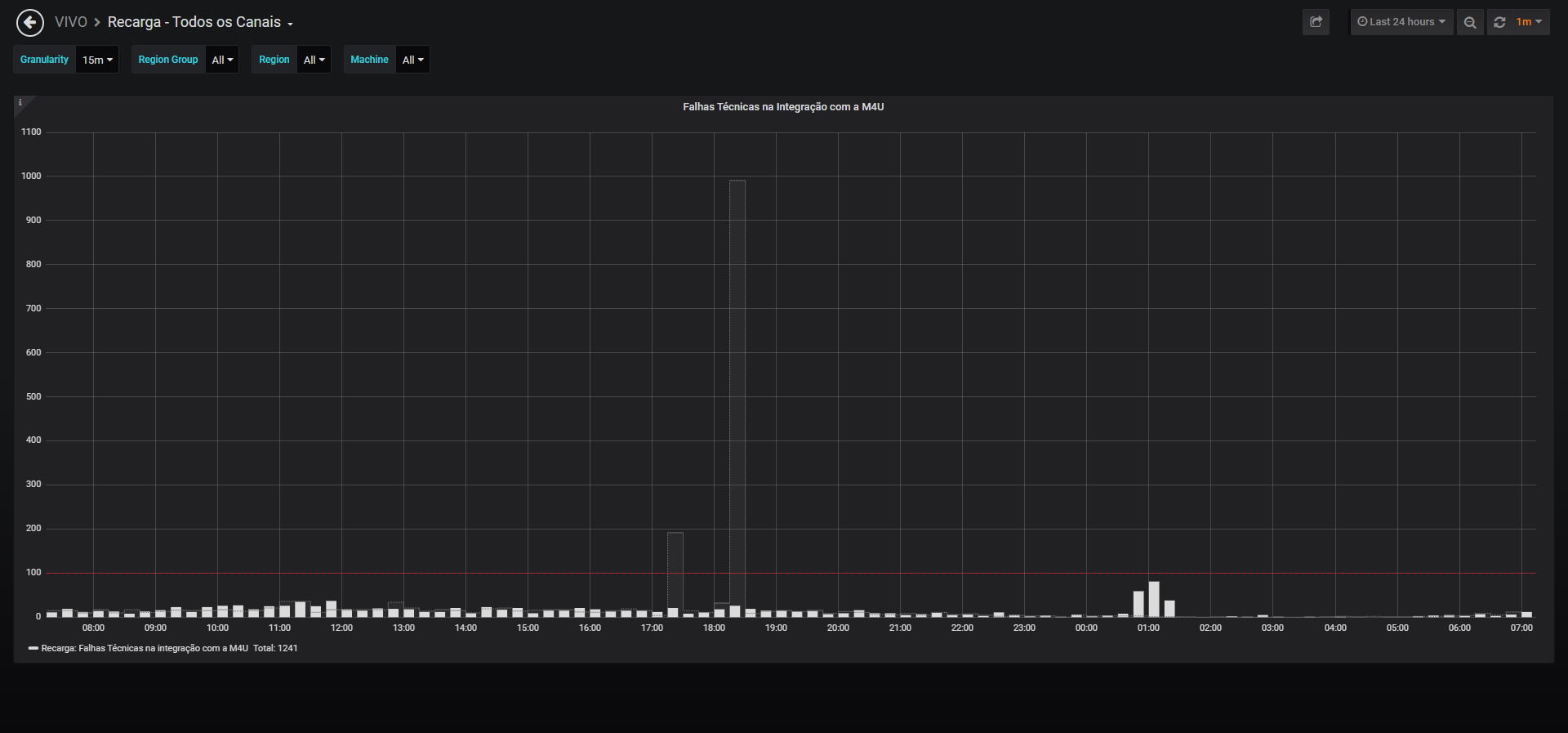This screenshot has width=1568, height=733.
Task: Go to the VIVO breadcrumb link
Action: pos(71,22)
